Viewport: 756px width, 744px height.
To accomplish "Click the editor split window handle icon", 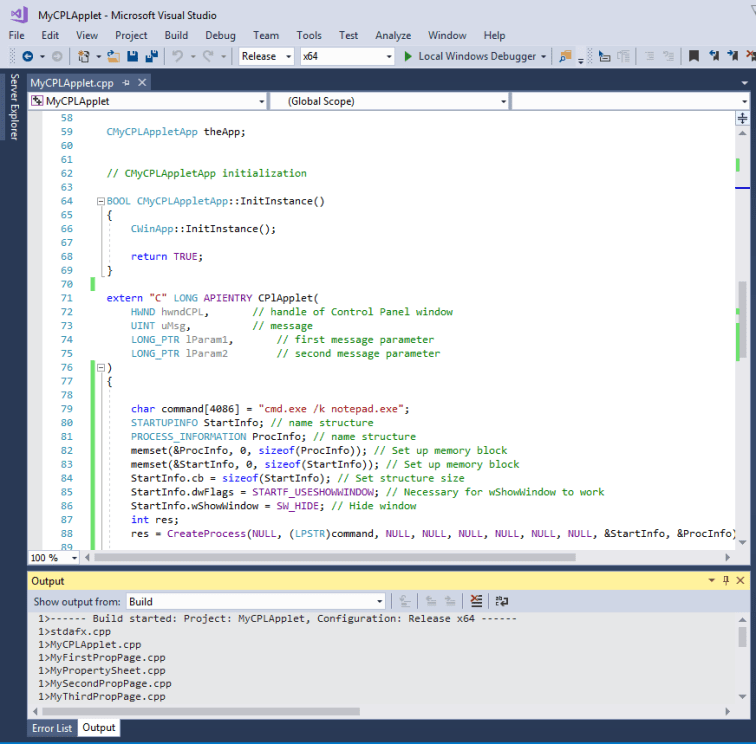I will click(x=742, y=118).
